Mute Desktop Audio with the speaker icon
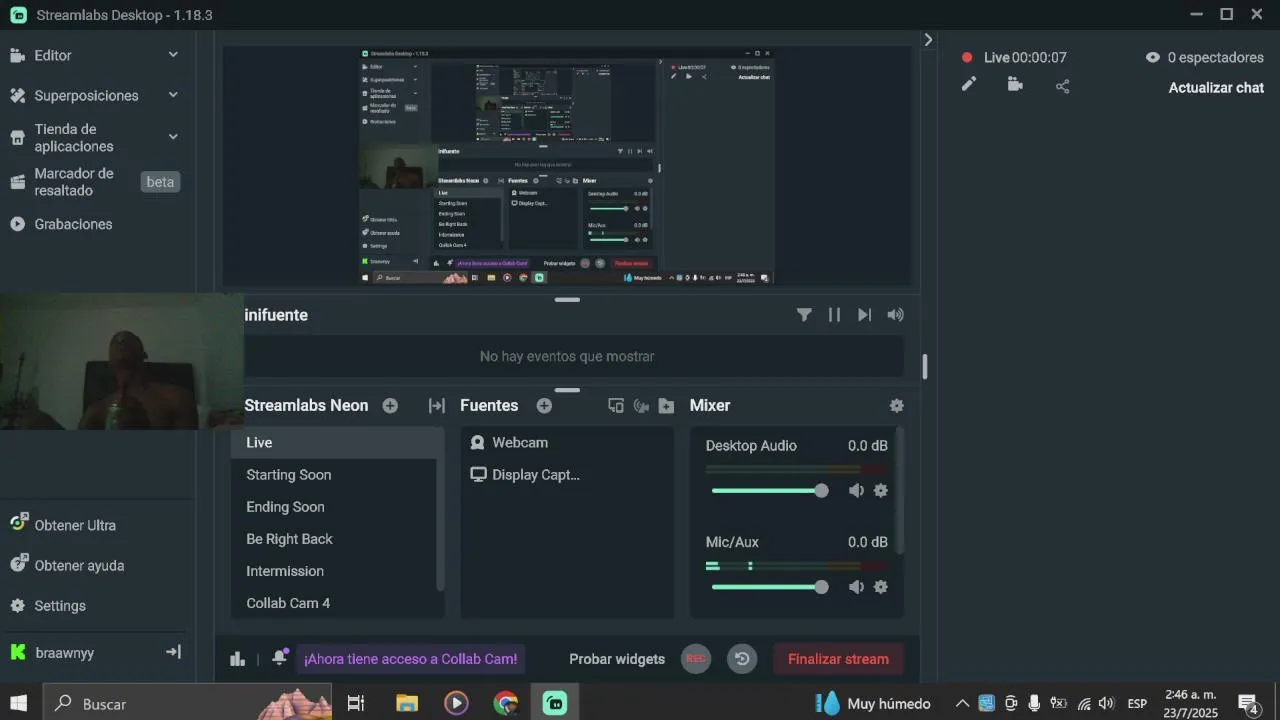The width and height of the screenshot is (1280, 720). [x=856, y=490]
